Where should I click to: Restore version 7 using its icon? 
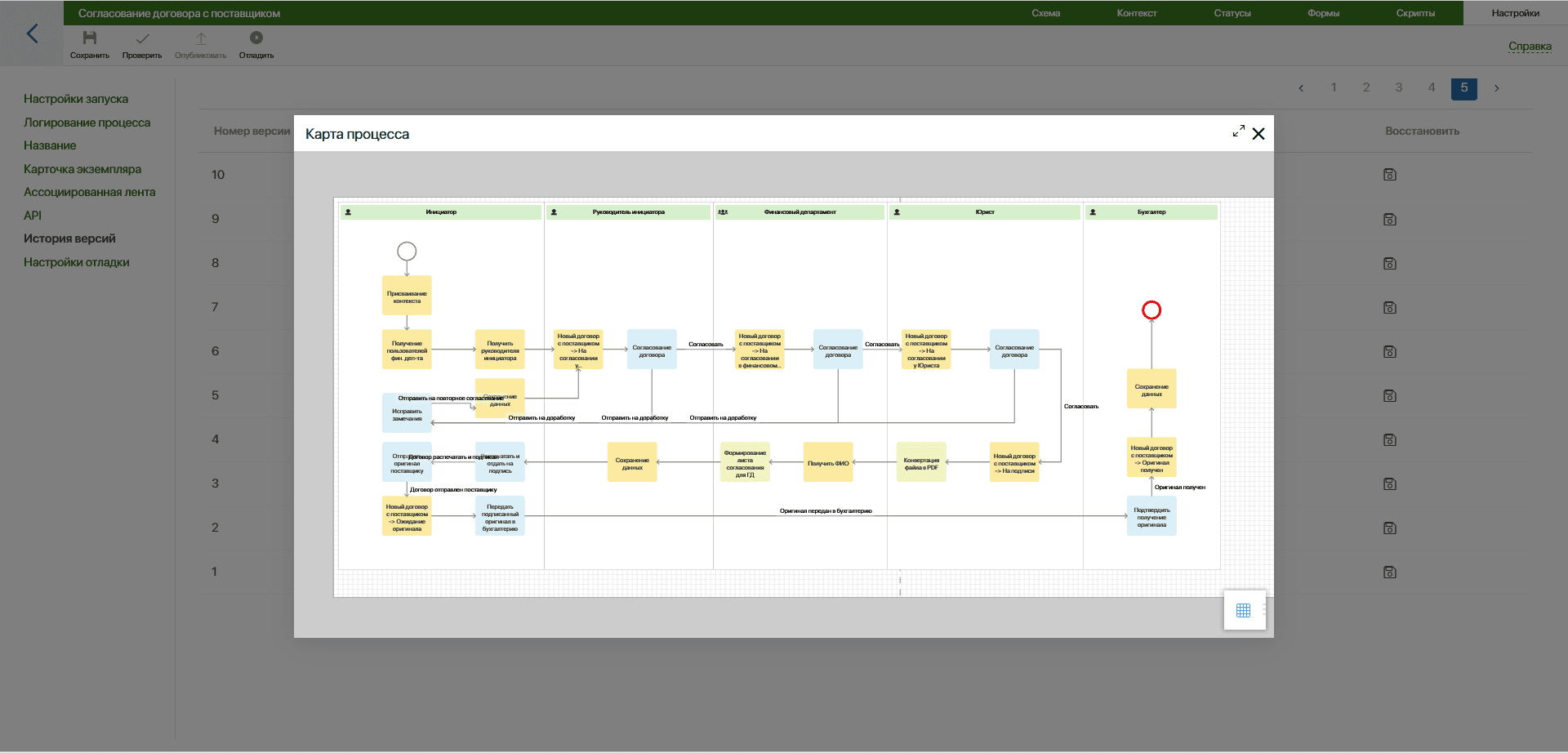(1390, 308)
